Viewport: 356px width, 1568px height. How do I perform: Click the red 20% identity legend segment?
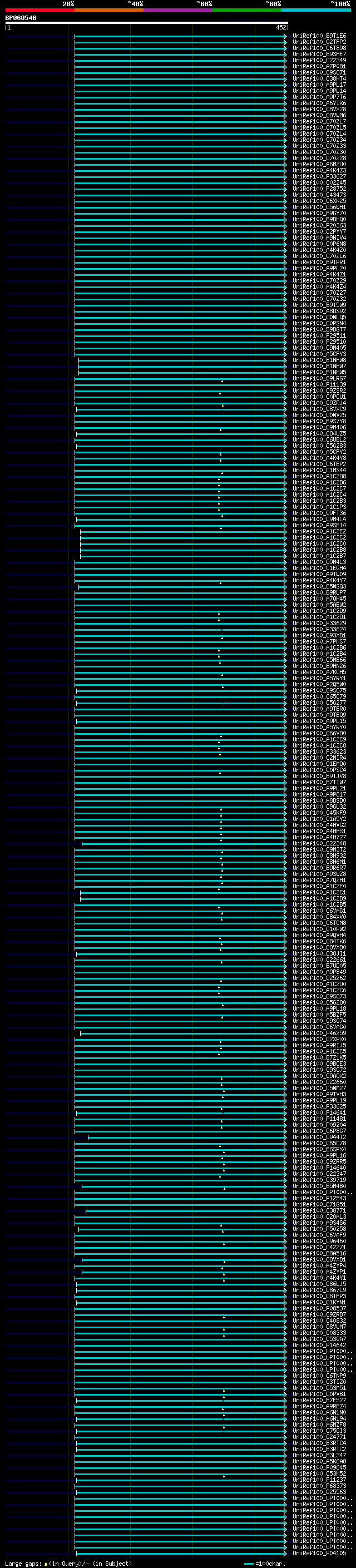tap(40, 10)
